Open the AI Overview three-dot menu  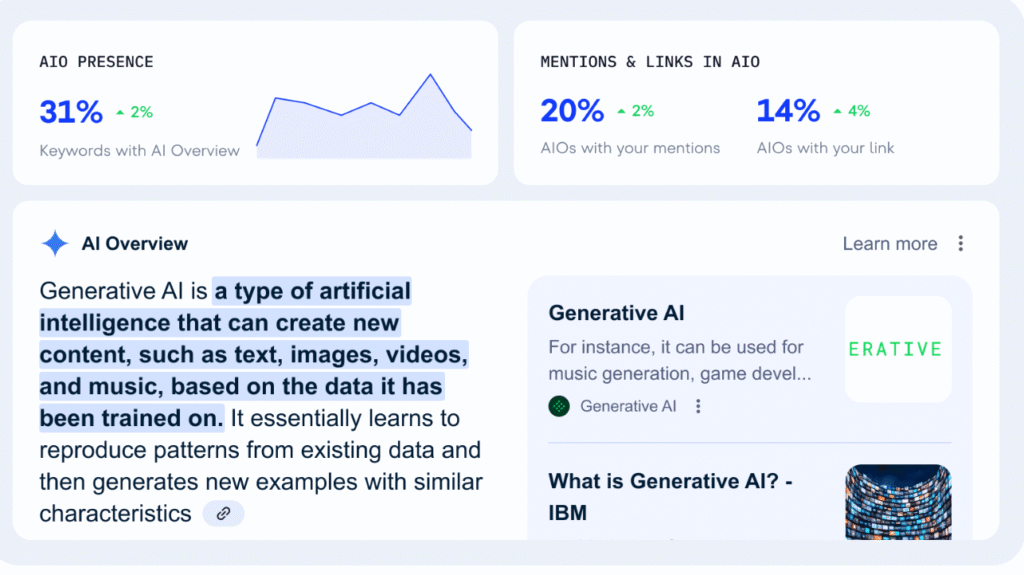point(960,243)
